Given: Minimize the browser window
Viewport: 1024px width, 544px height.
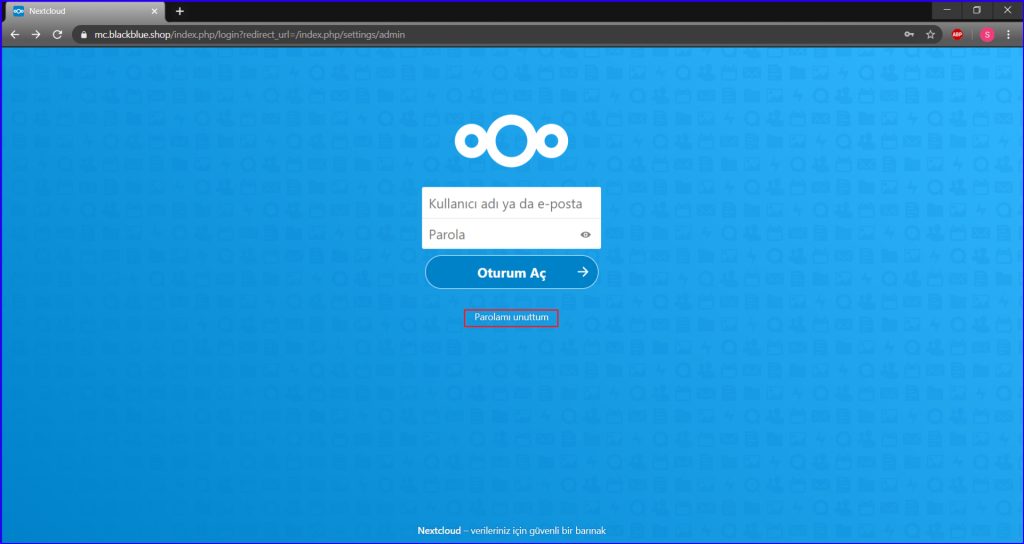Looking at the screenshot, I should [948, 10].
